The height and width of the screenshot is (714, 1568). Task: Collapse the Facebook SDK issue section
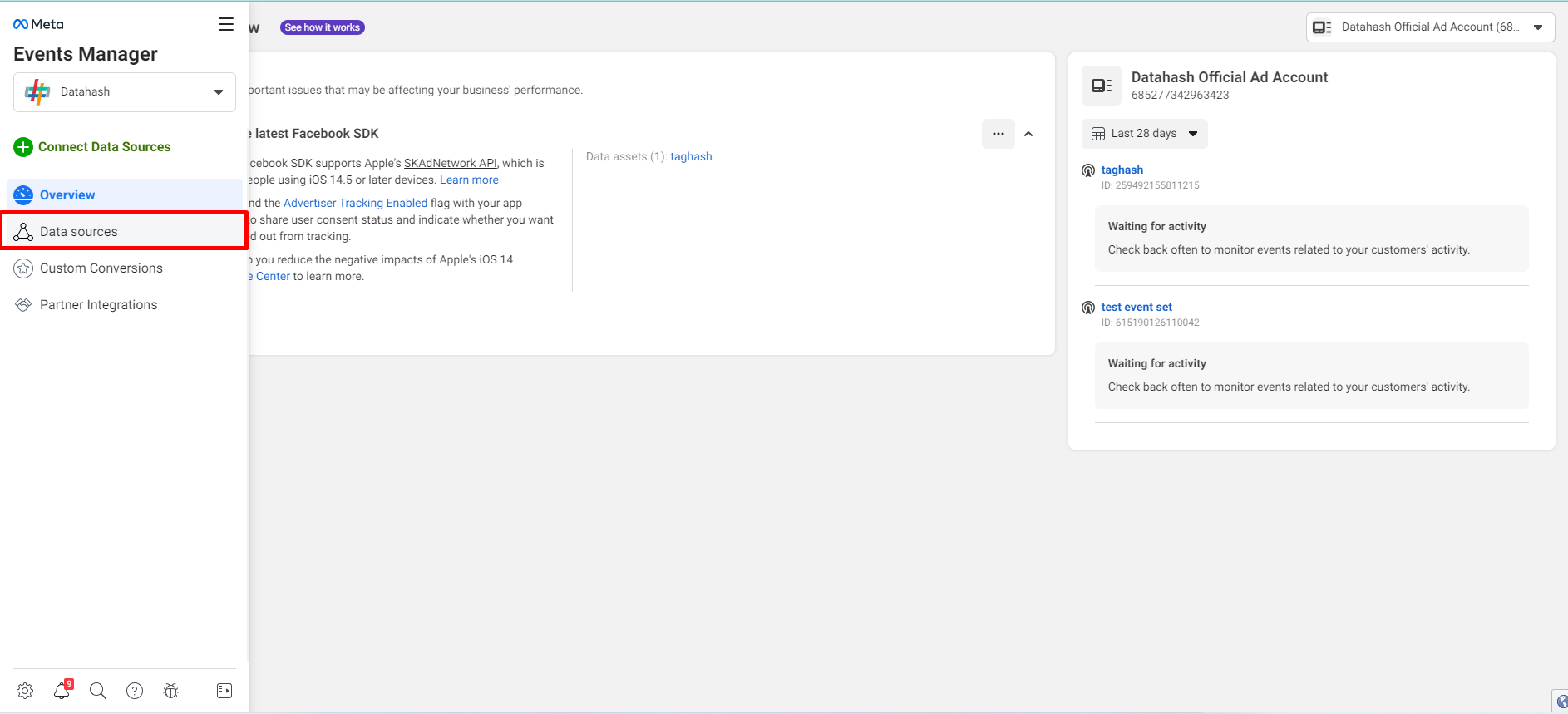[1028, 134]
